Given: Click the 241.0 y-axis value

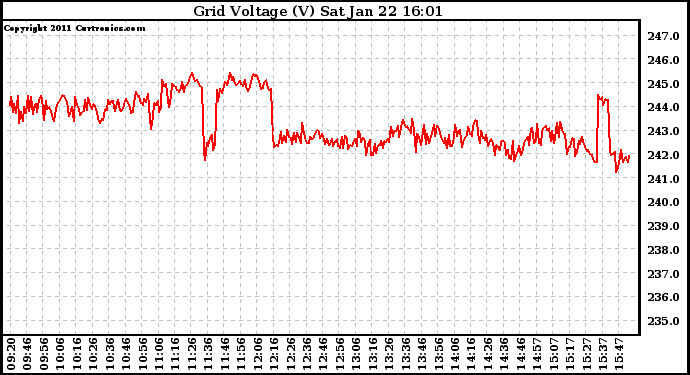Looking at the screenshot, I should pyautogui.click(x=663, y=179).
